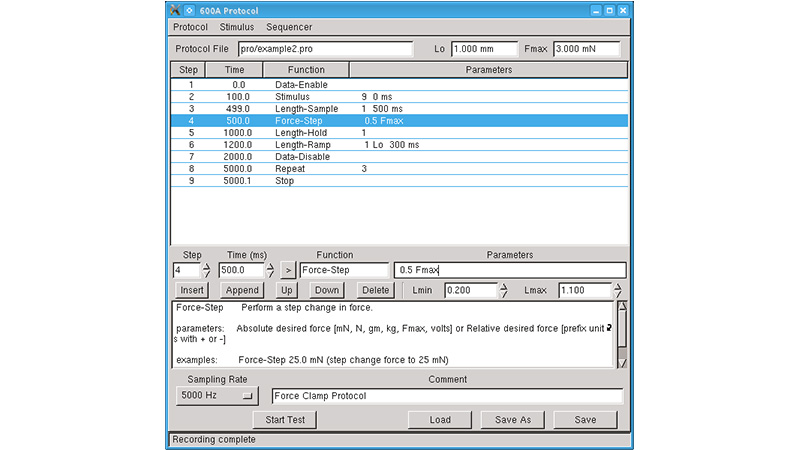Edit the Lmin field showing 0.200
Viewport: 800px width, 450px height.
[x=470, y=290]
